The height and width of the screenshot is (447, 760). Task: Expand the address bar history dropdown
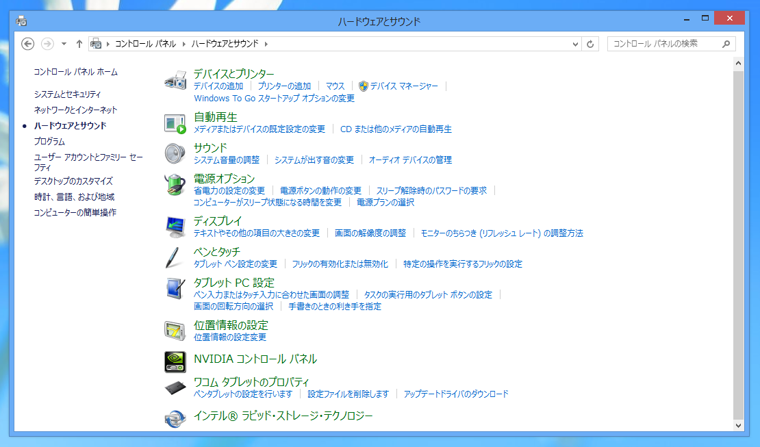click(575, 44)
